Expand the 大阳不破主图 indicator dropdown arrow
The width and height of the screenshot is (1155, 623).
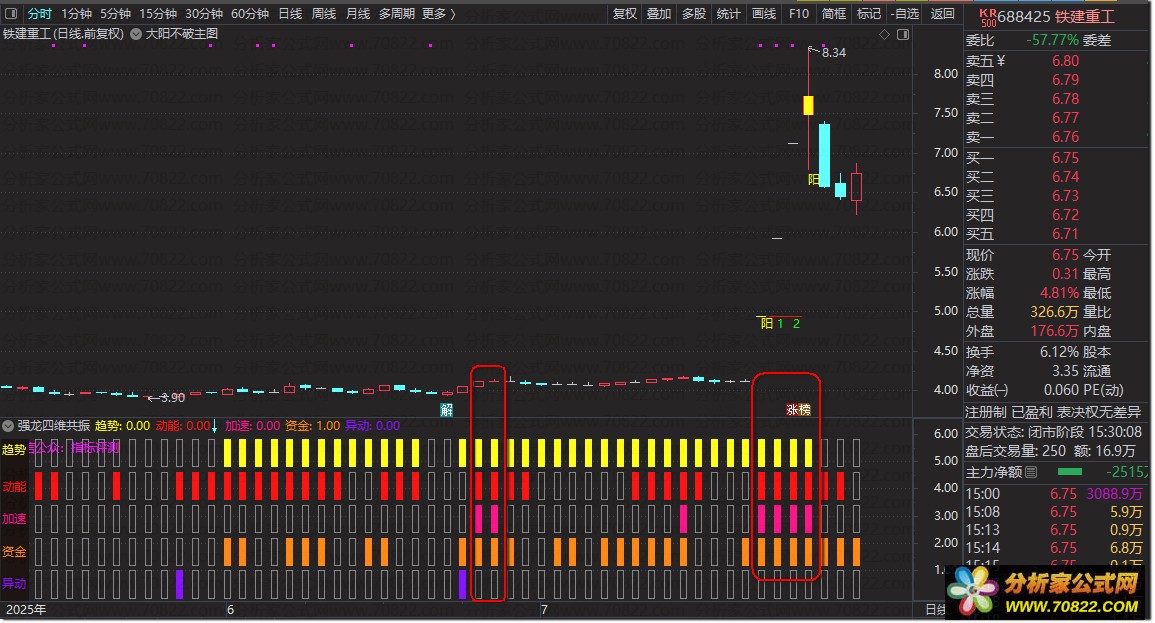pyautogui.click(x=136, y=34)
